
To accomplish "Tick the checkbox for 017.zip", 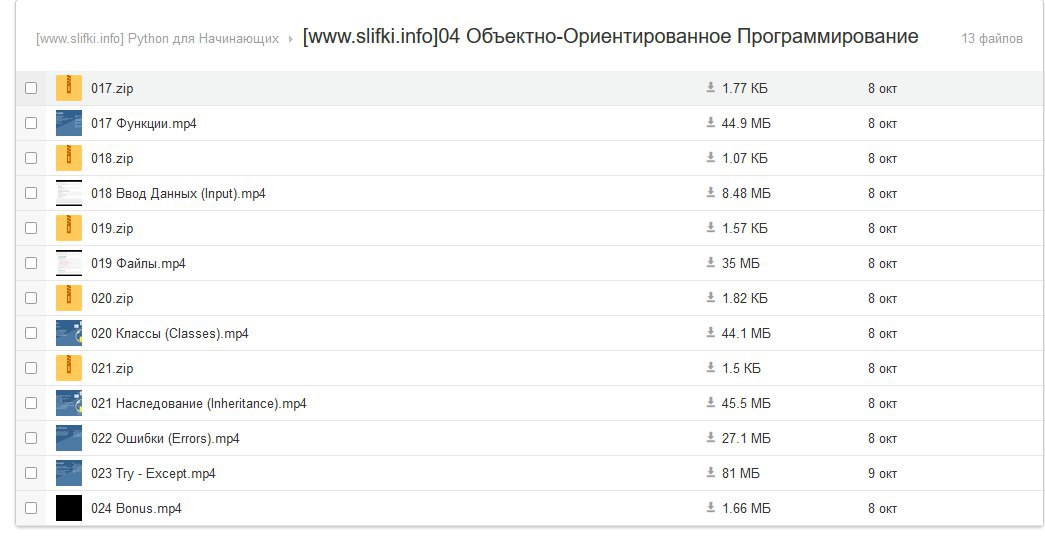I will (31, 88).
